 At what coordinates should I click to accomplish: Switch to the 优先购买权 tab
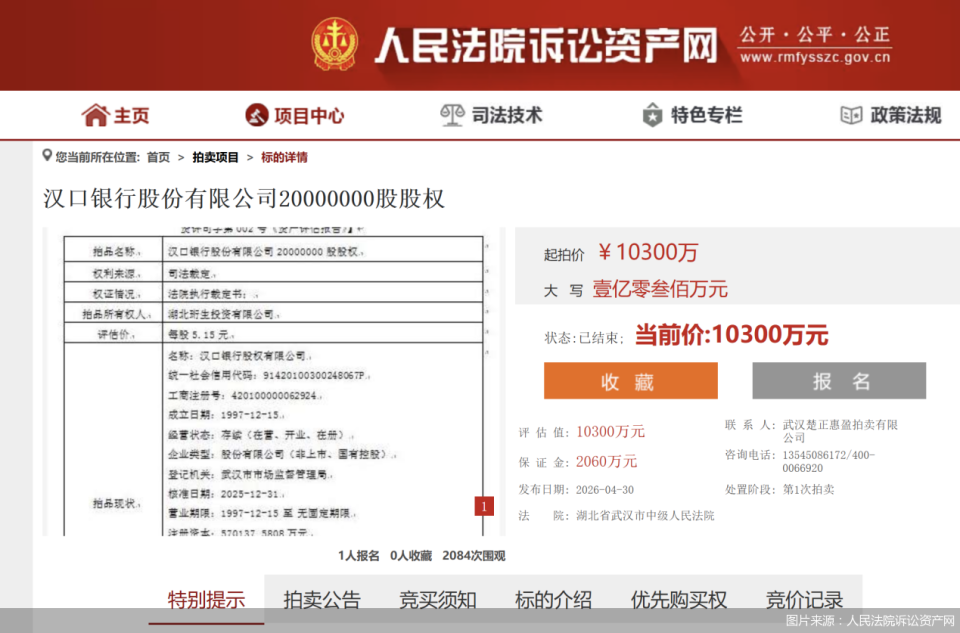[679, 600]
